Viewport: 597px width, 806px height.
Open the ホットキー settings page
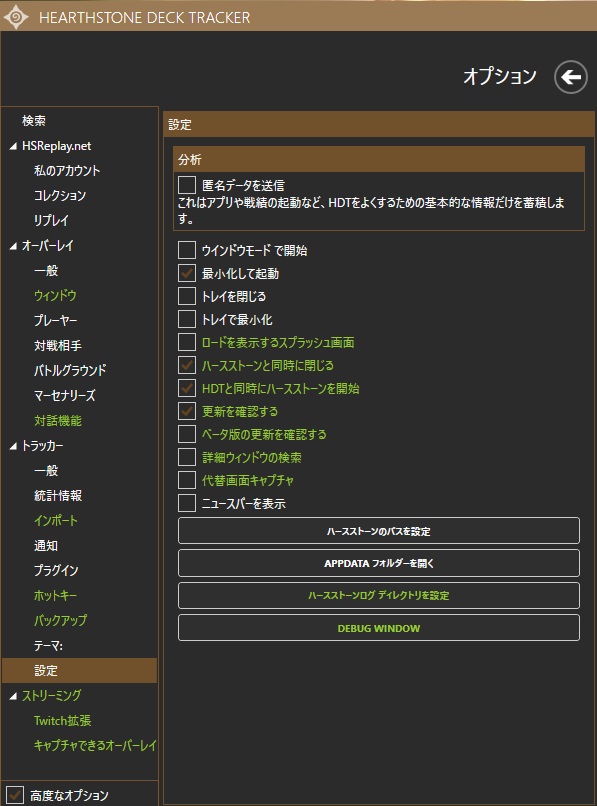(56, 595)
